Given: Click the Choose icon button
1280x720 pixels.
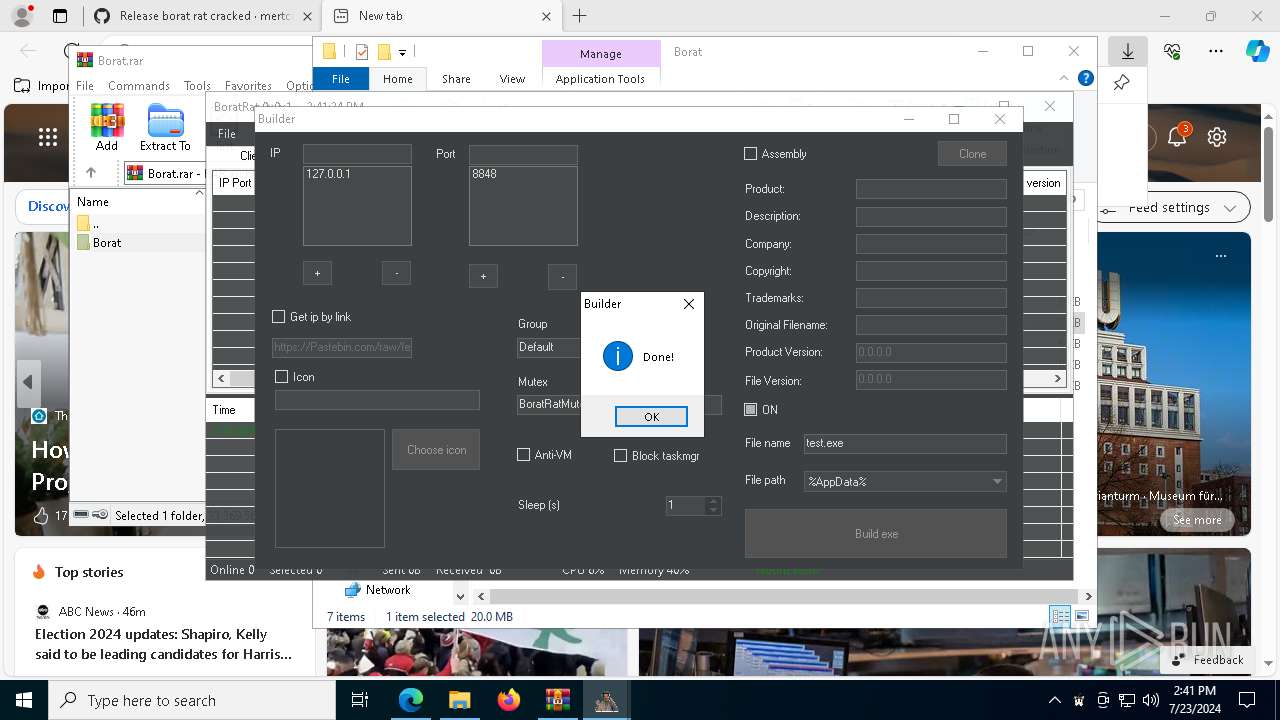Looking at the screenshot, I should pos(436,450).
